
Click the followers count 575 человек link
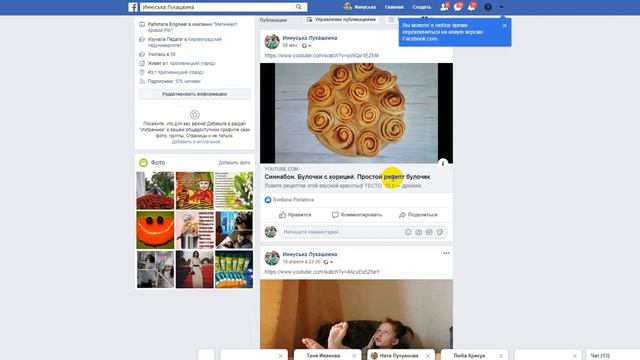[187, 81]
